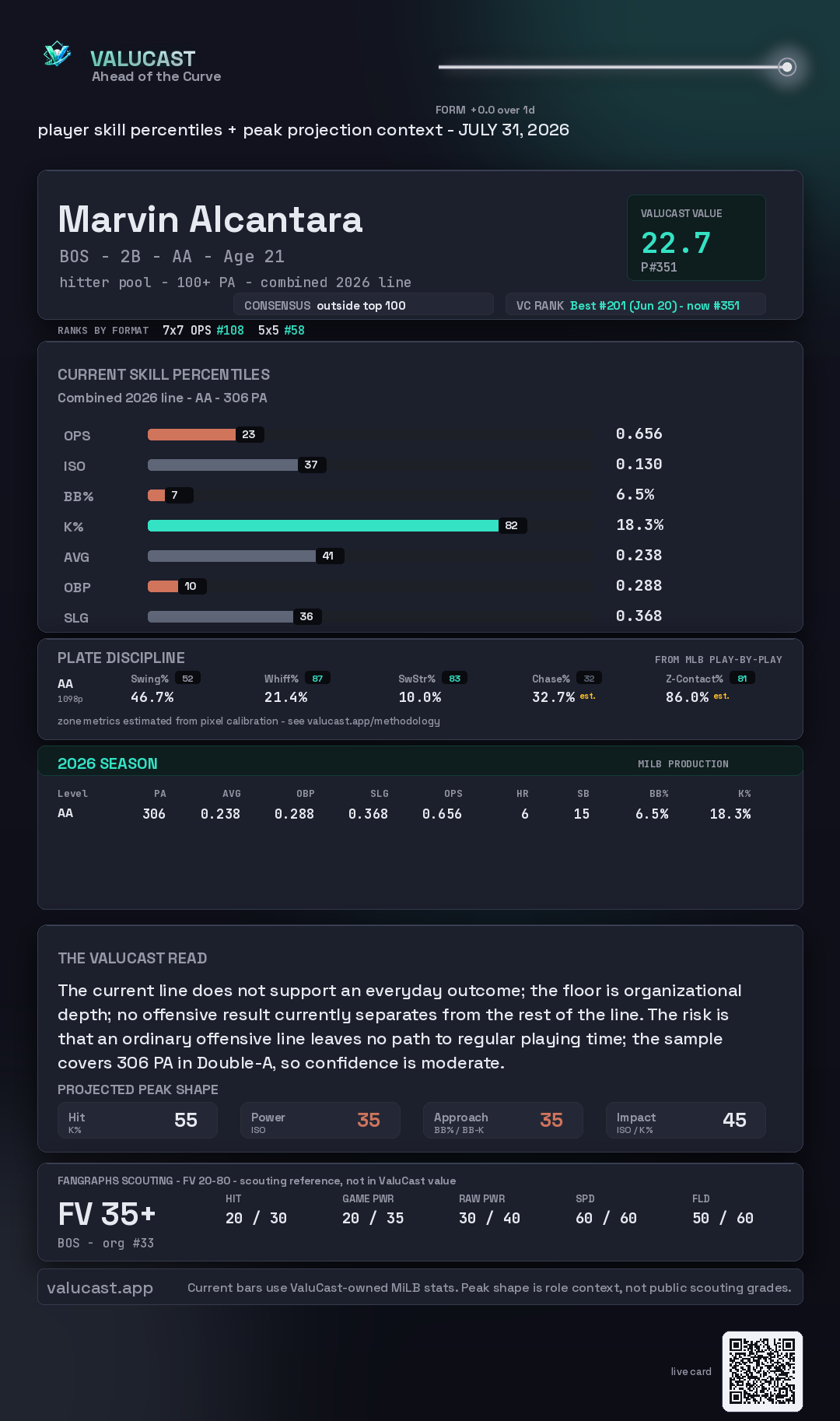Click the Consensus outside top 100 pill
Screen dimensions: 840x1421
[x=363, y=305]
